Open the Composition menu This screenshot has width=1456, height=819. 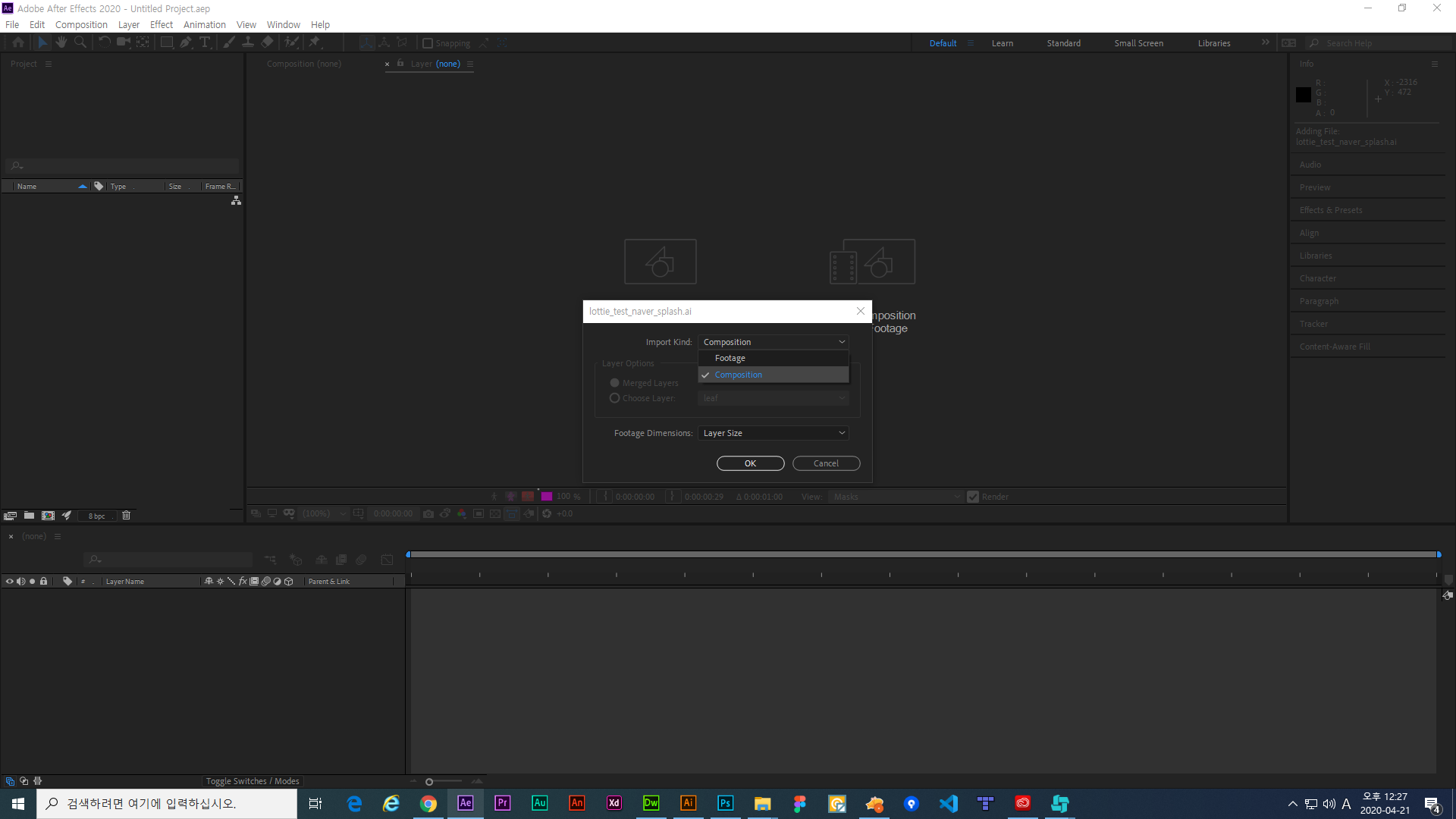(x=81, y=24)
